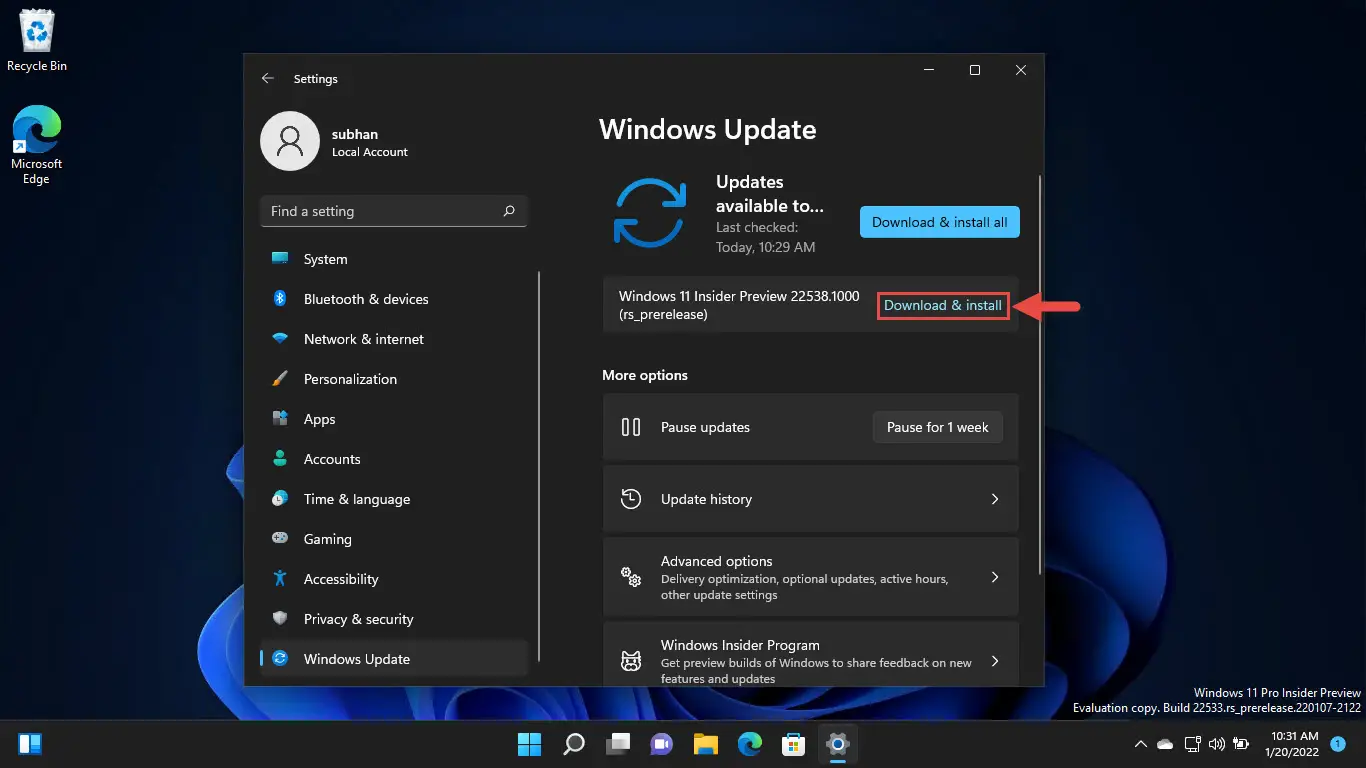Viewport: 1366px width, 768px height.
Task: Open the Chat icon on taskbar
Action: point(662,744)
